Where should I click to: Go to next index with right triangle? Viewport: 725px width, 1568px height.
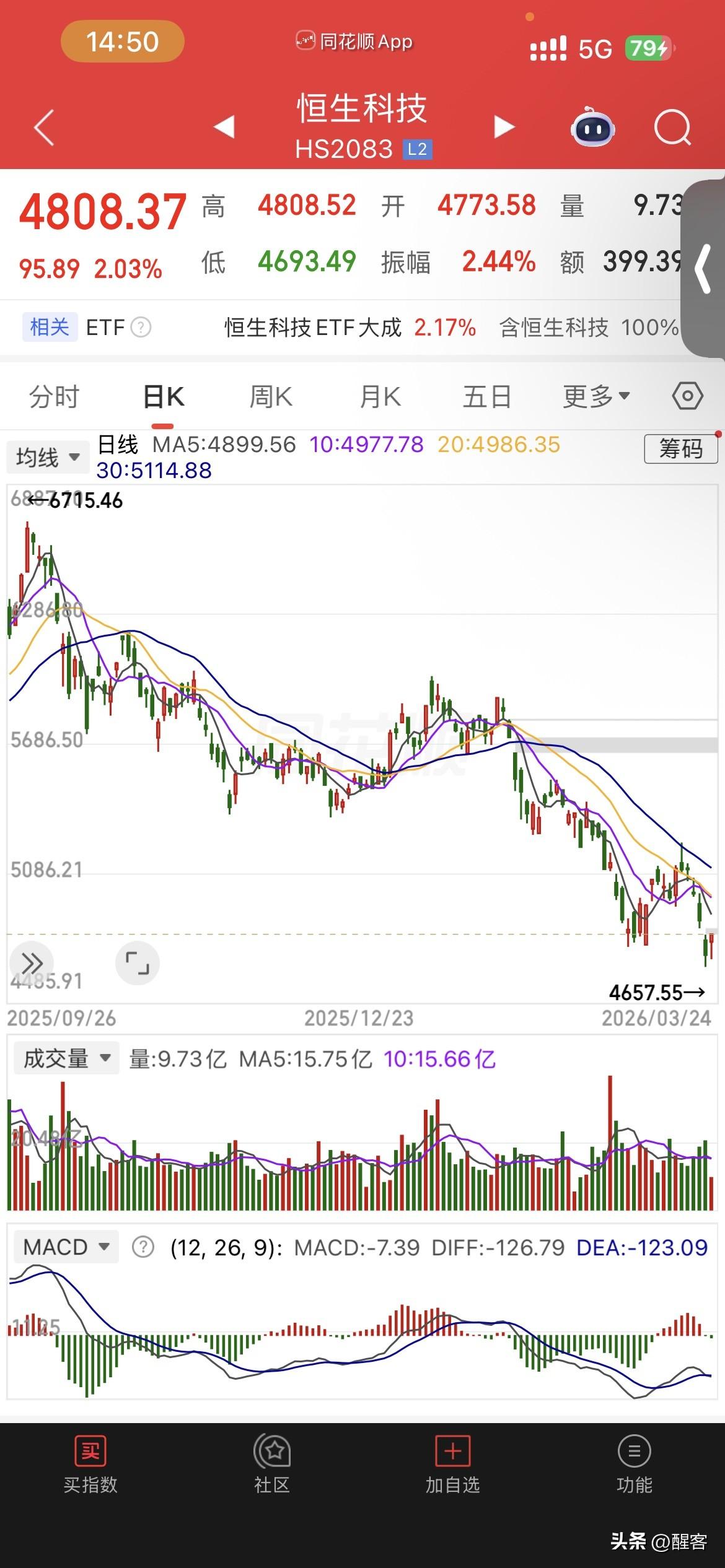point(504,127)
